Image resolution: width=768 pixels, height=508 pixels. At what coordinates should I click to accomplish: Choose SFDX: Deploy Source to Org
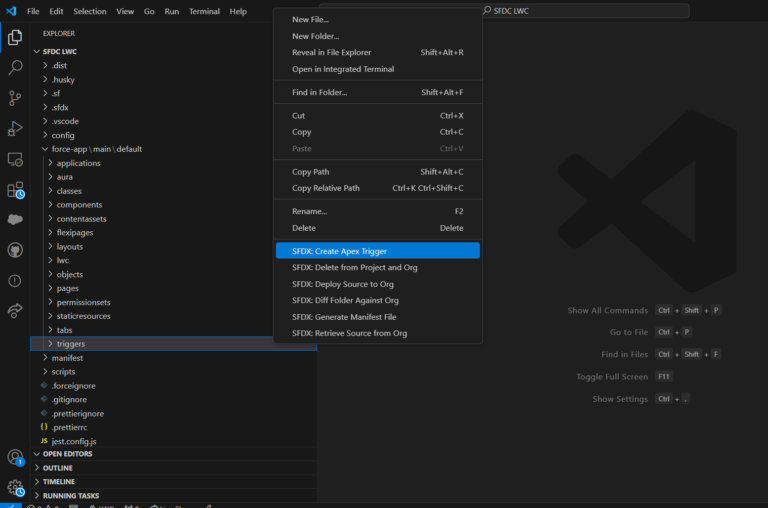pyautogui.click(x=342, y=284)
